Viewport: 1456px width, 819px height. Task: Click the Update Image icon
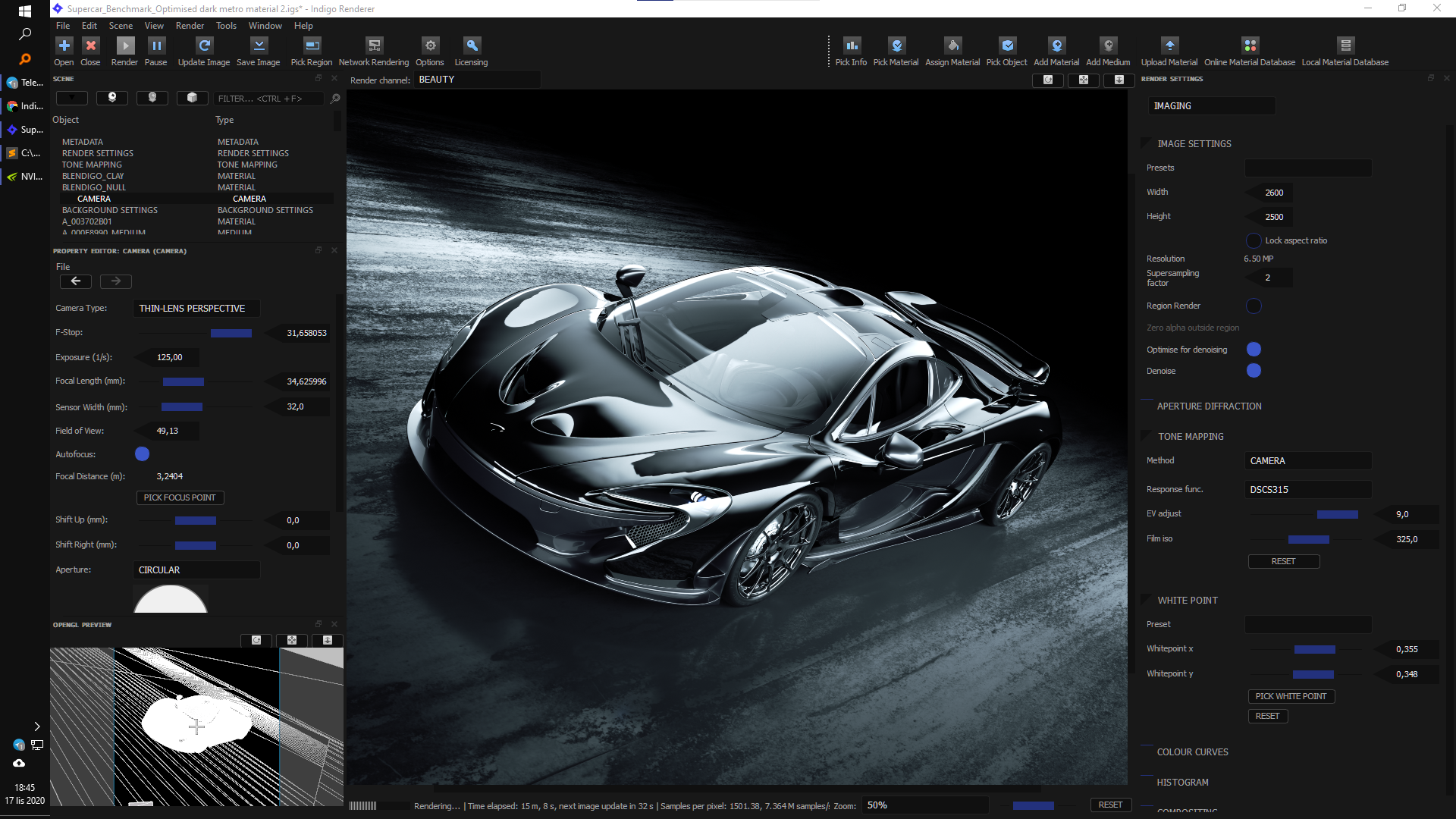pos(203,47)
